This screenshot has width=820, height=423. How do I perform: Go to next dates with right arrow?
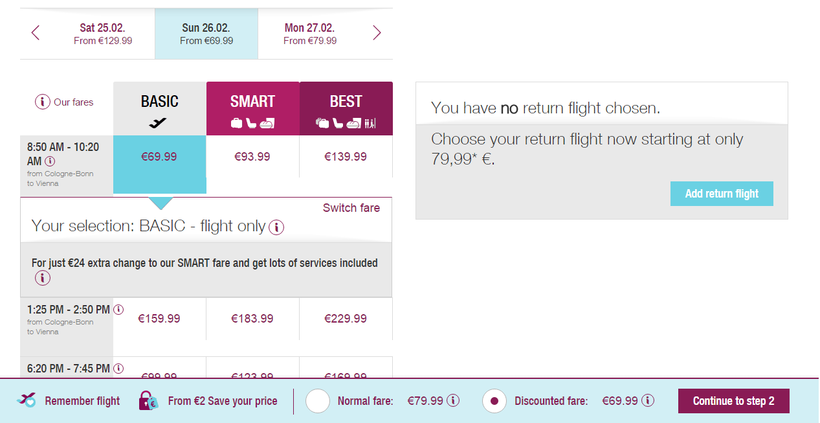[x=377, y=33]
